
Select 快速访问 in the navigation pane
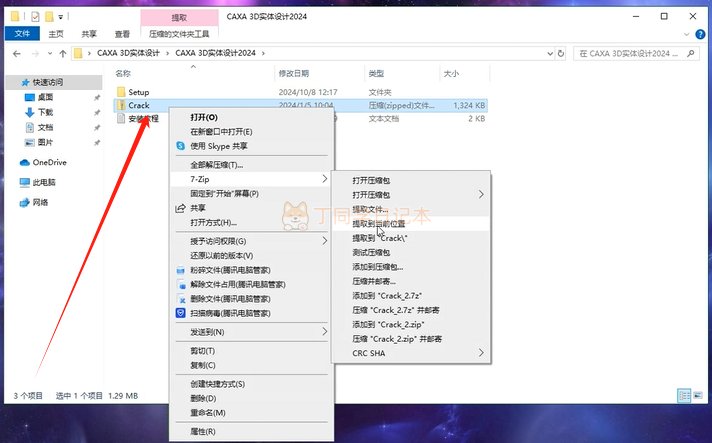(x=48, y=82)
